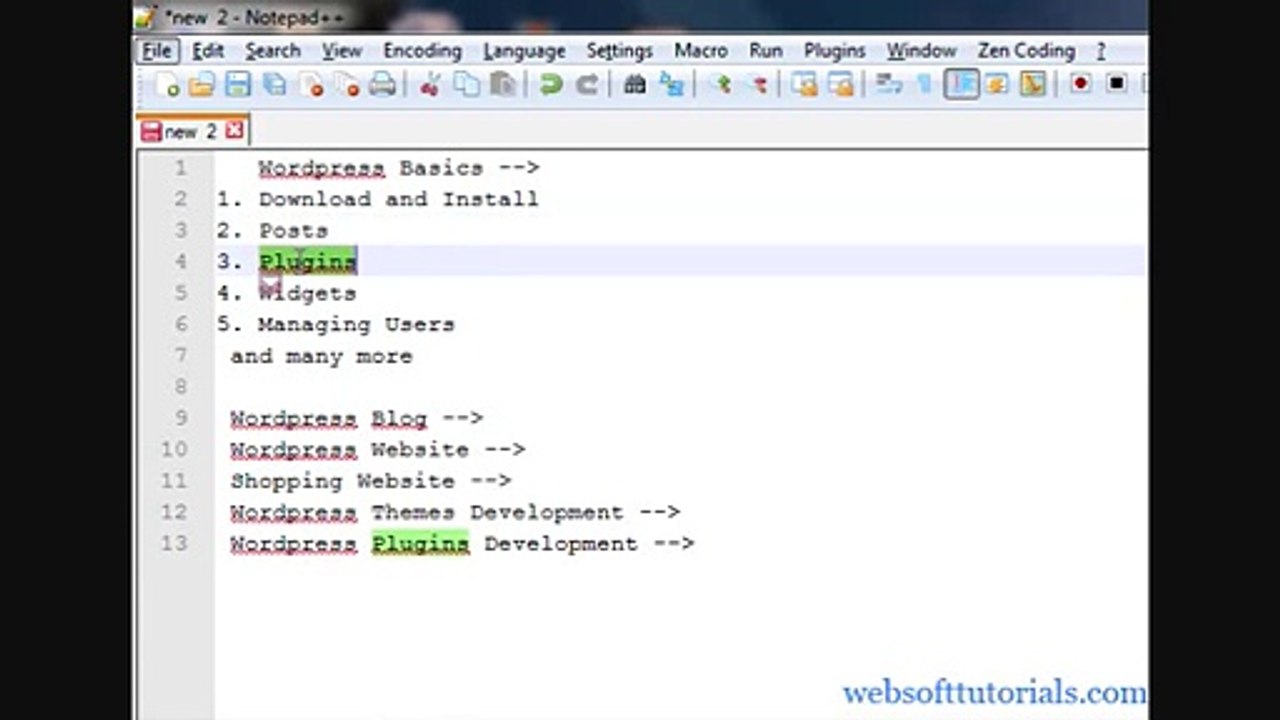Screen dimensions: 1280x720
Task: Open the Plugins menu
Action: click(835, 51)
